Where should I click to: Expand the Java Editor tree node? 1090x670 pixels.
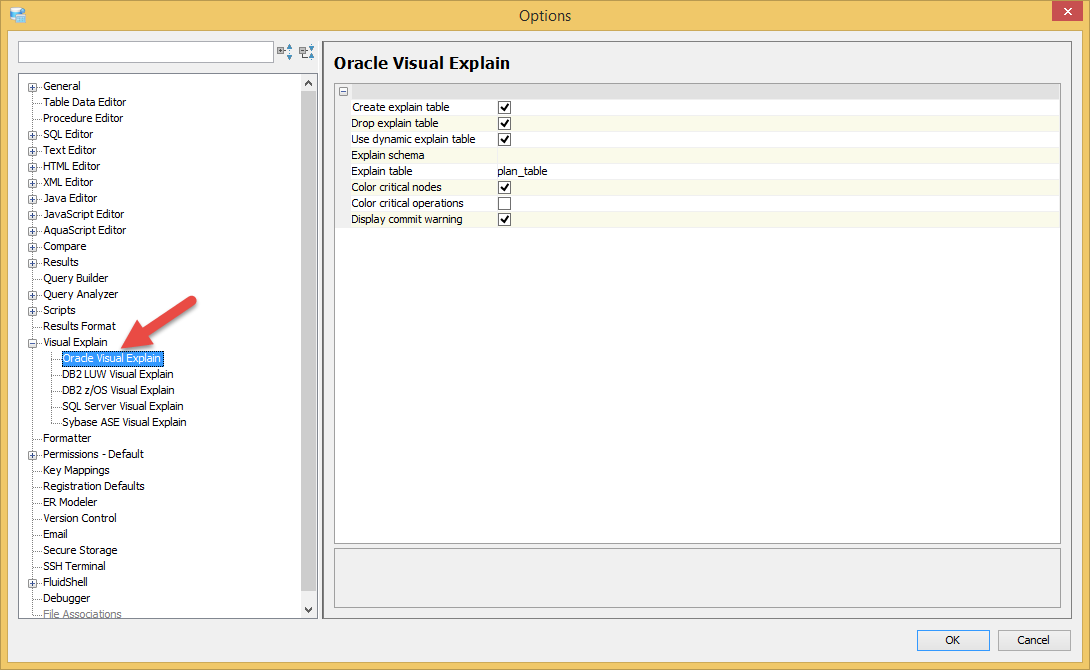tap(32, 199)
